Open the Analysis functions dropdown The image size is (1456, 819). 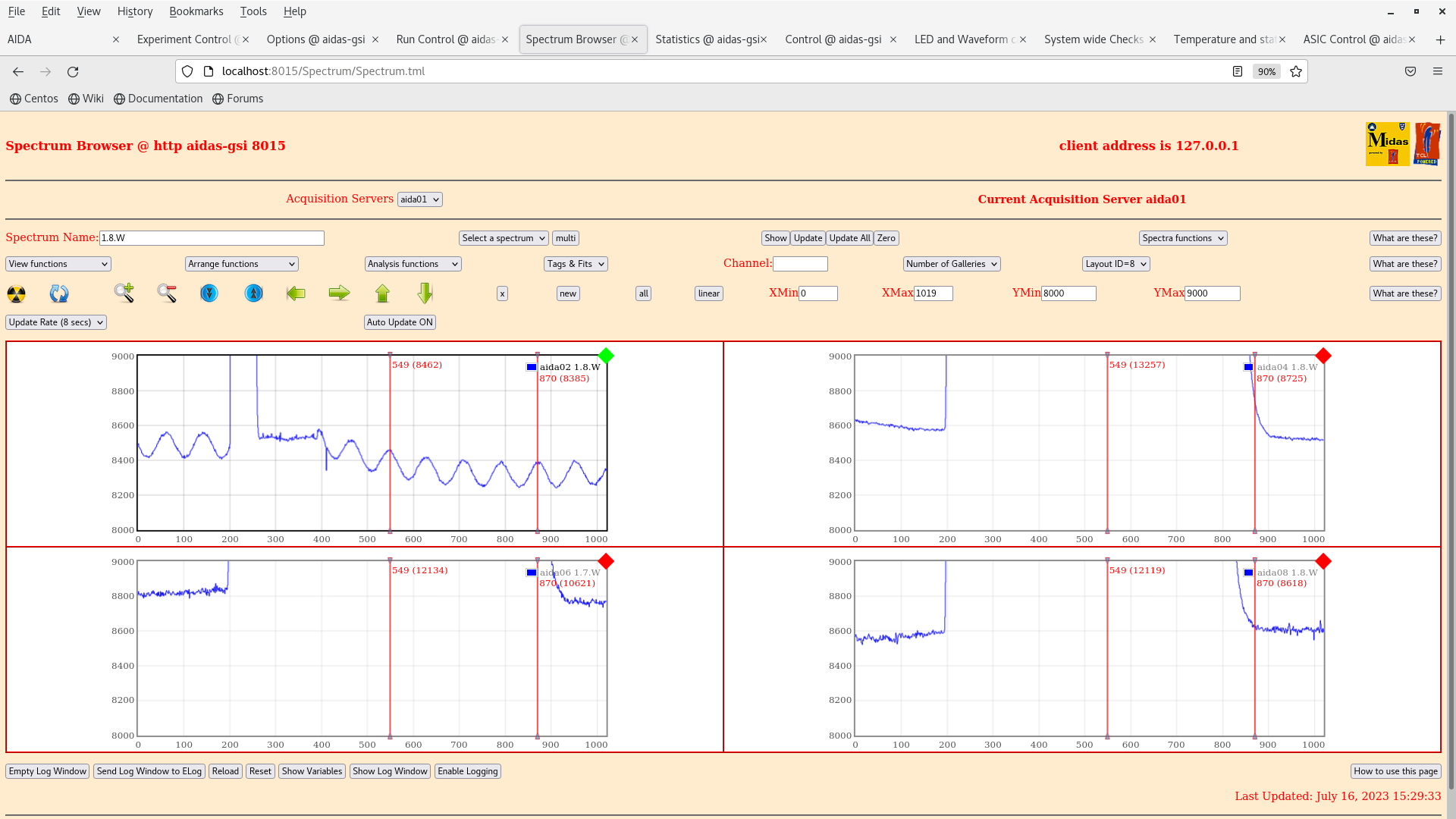pyautogui.click(x=413, y=264)
